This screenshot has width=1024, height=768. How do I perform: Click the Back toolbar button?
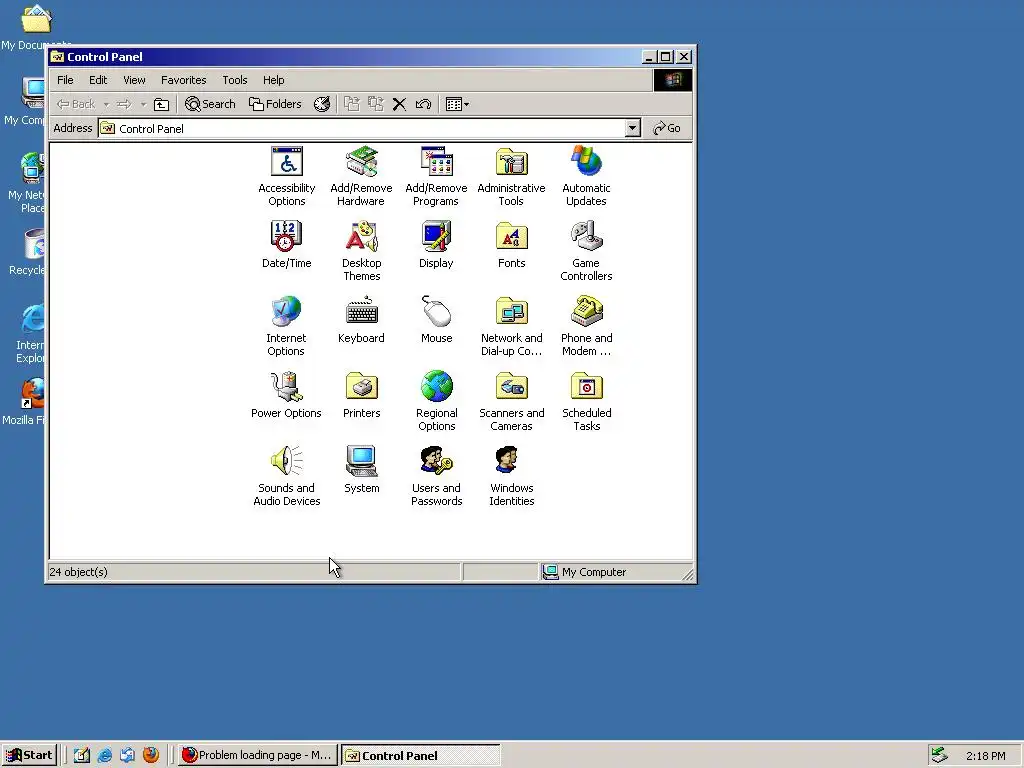[x=76, y=104]
